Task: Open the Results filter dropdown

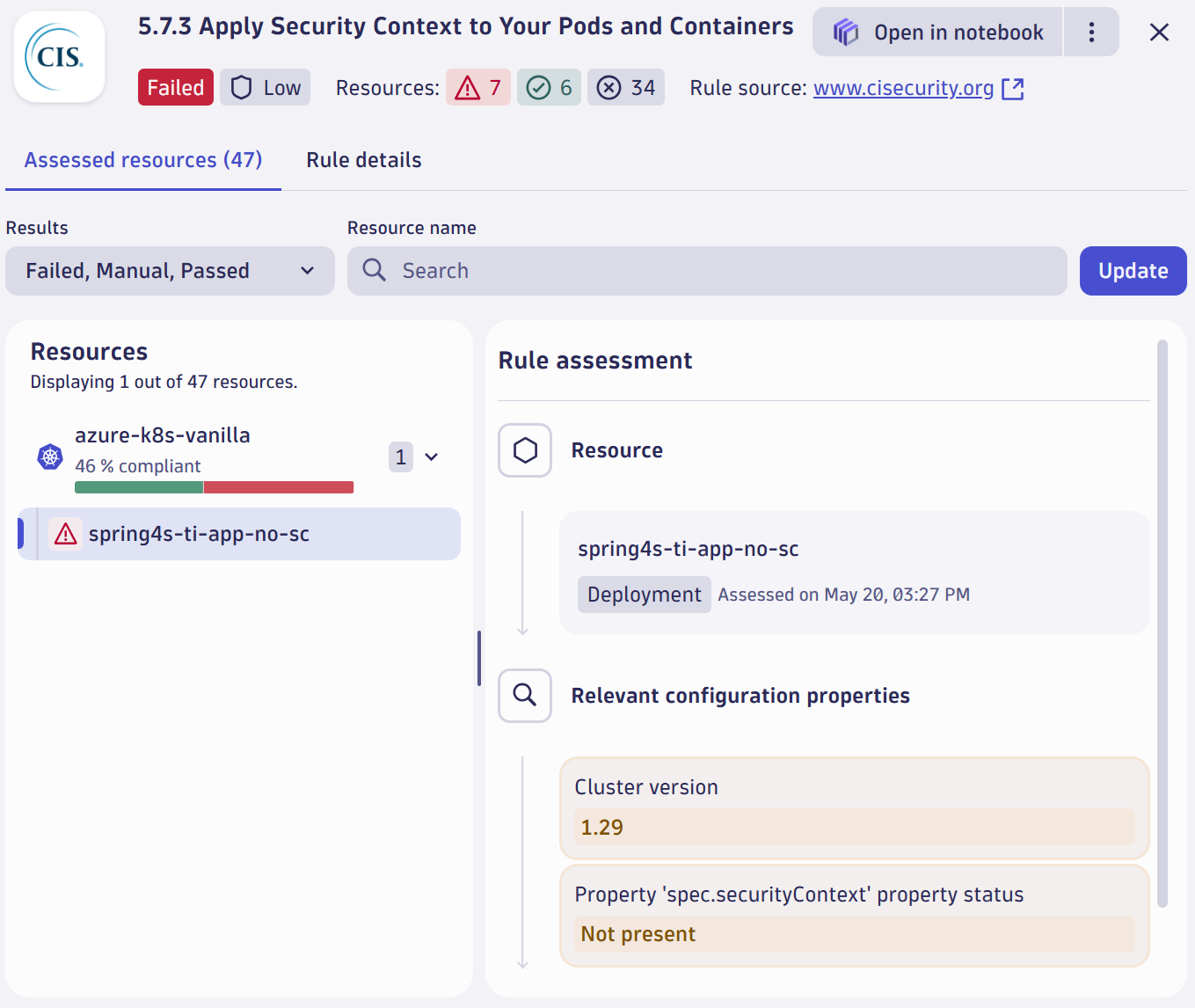Action: [x=170, y=271]
